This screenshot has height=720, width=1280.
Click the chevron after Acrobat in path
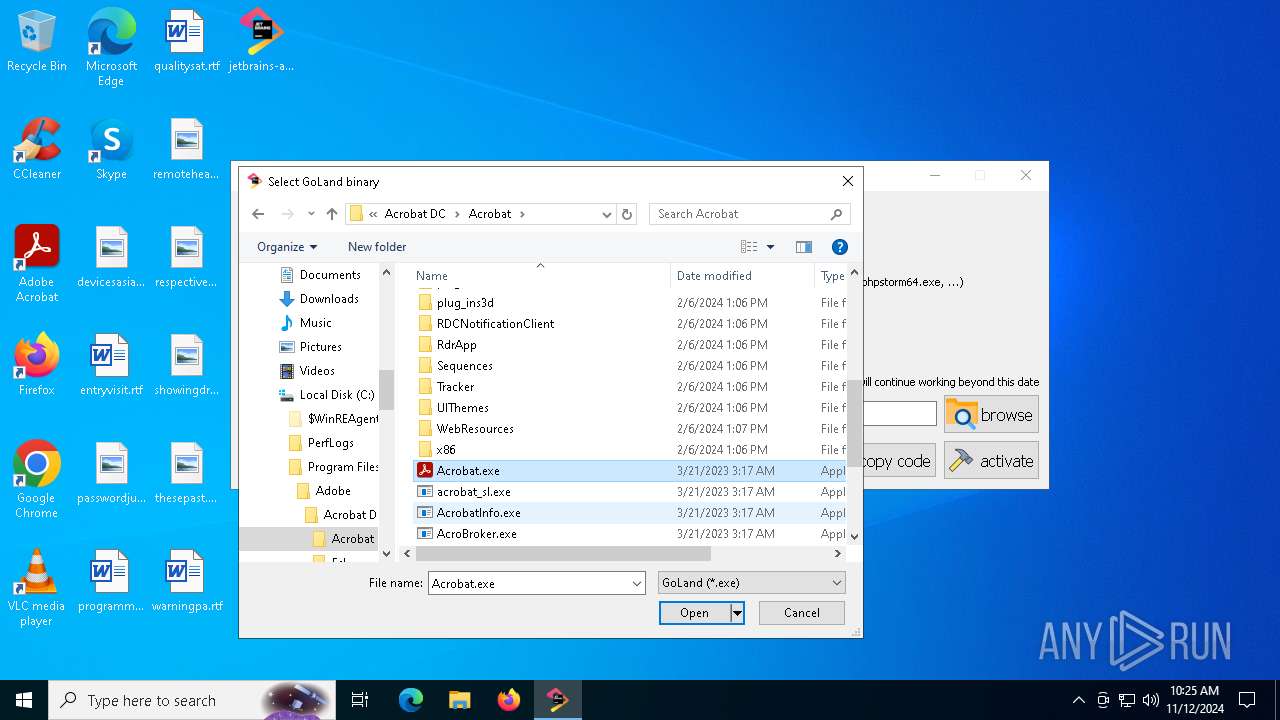pyautogui.click(x=522, y=214)
